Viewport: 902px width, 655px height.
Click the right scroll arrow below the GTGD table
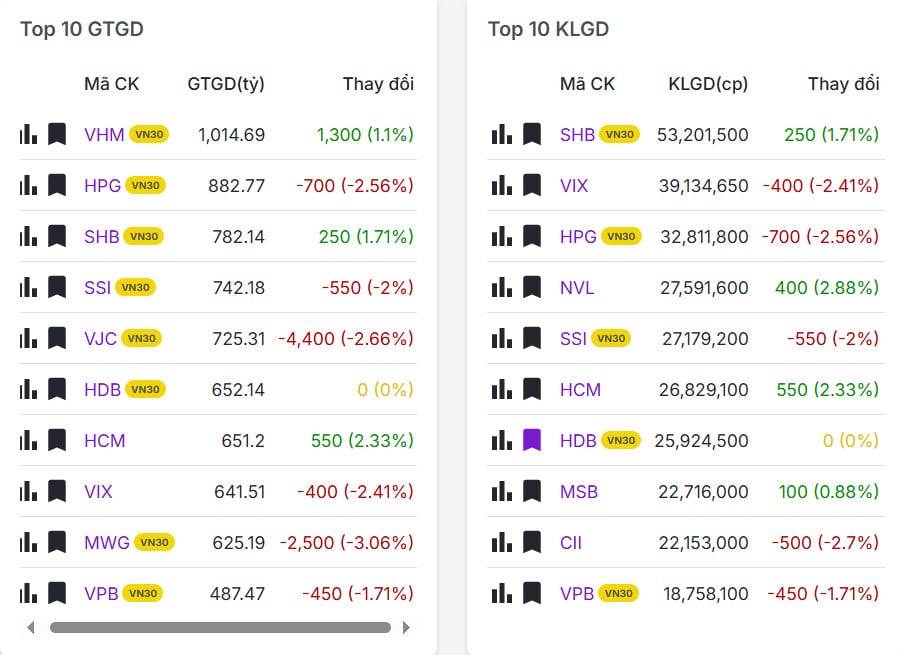click(405, 628)
